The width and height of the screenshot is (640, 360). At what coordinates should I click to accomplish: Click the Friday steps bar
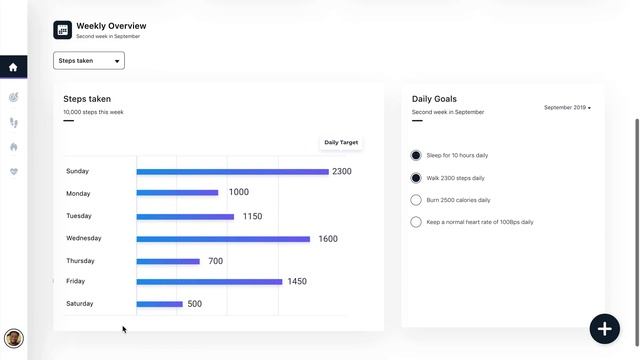[209, 282]
